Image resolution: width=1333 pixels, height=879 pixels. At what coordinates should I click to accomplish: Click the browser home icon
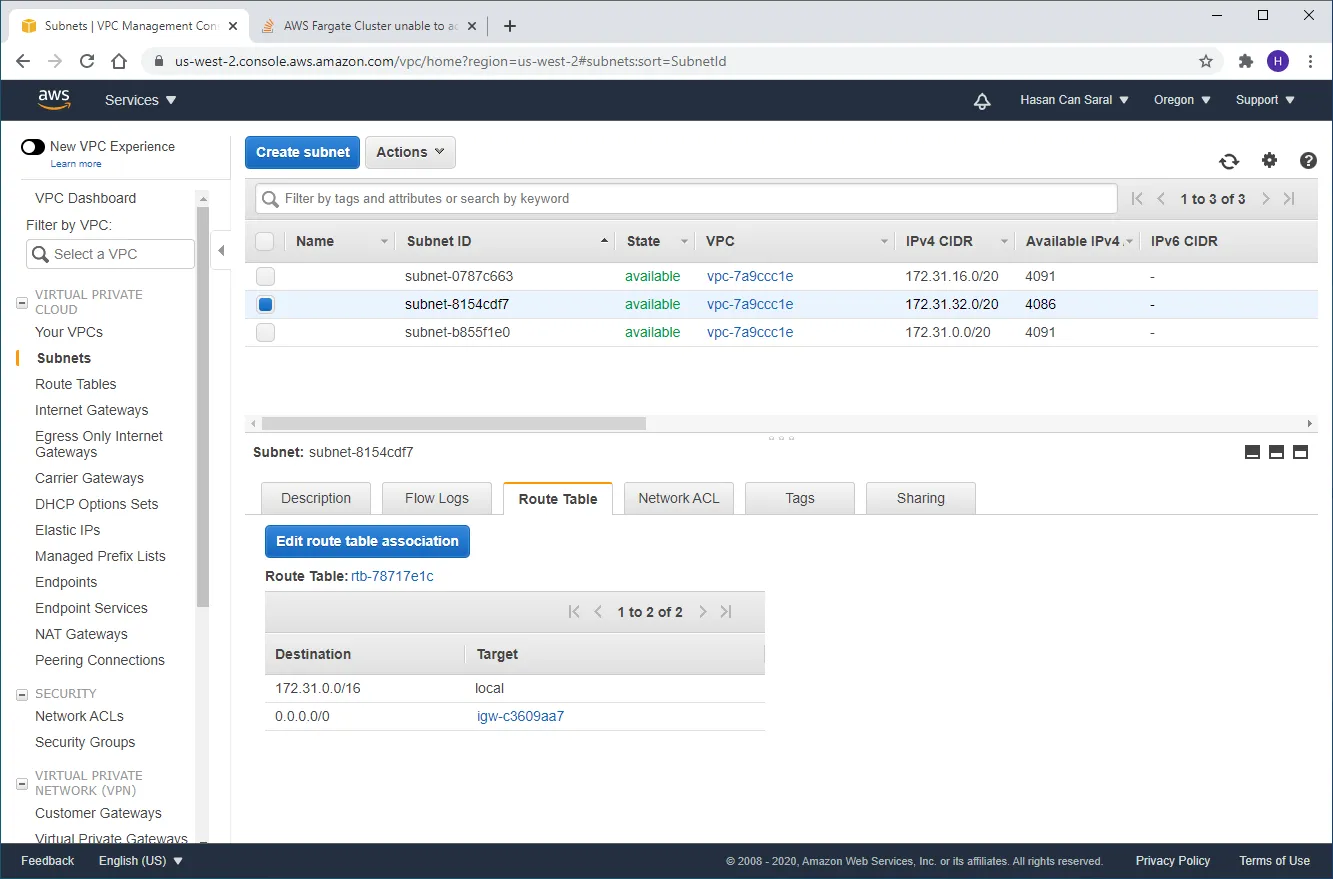coord(119,61)
